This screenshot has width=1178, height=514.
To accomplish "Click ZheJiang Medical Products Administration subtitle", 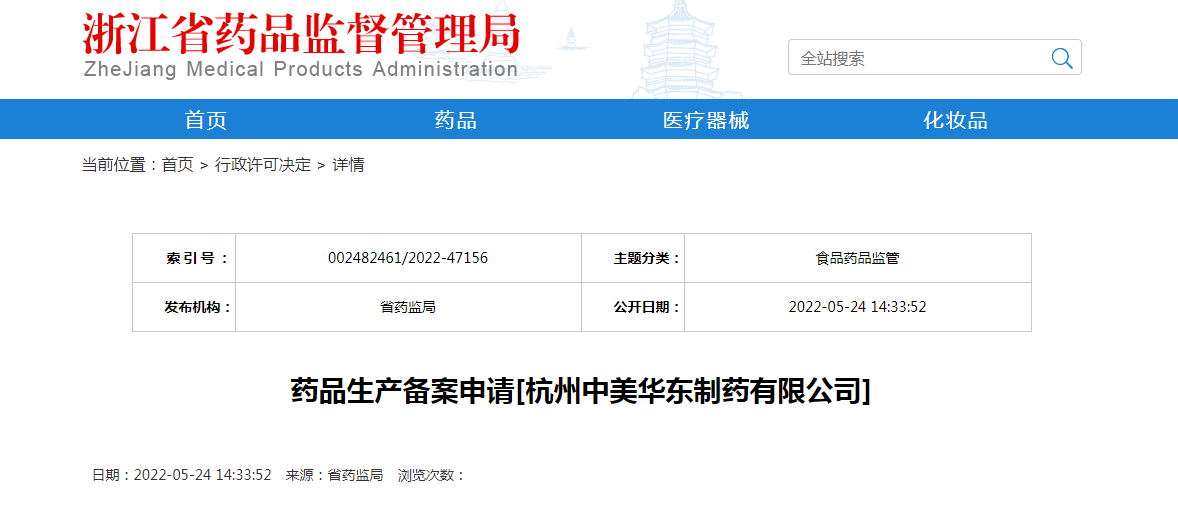I will pyautogui.click(x=301, y=69).
